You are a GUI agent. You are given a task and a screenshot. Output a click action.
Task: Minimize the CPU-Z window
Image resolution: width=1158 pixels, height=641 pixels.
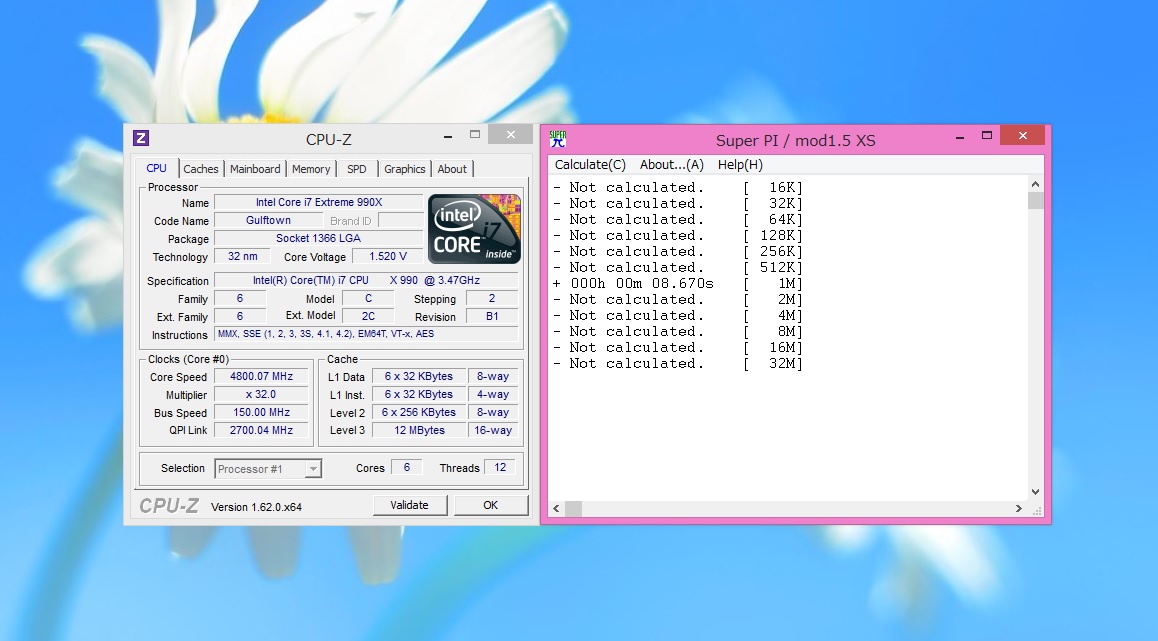coord(448,136)
